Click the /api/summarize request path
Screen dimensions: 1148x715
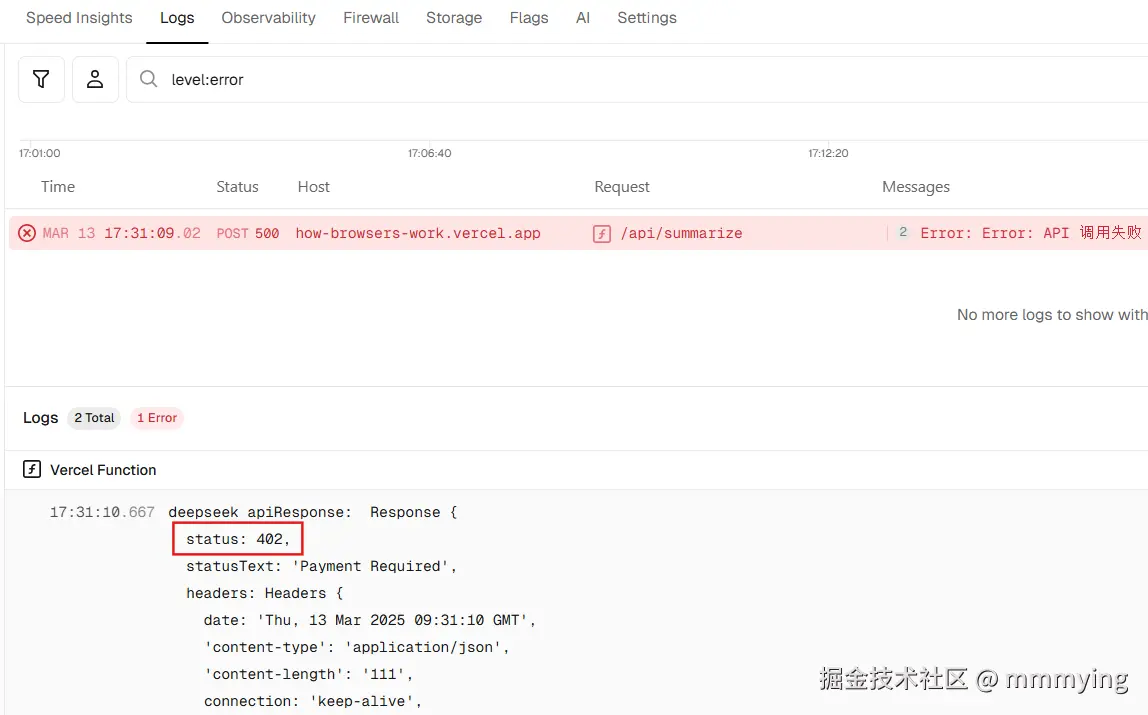(x=682, y=233)
